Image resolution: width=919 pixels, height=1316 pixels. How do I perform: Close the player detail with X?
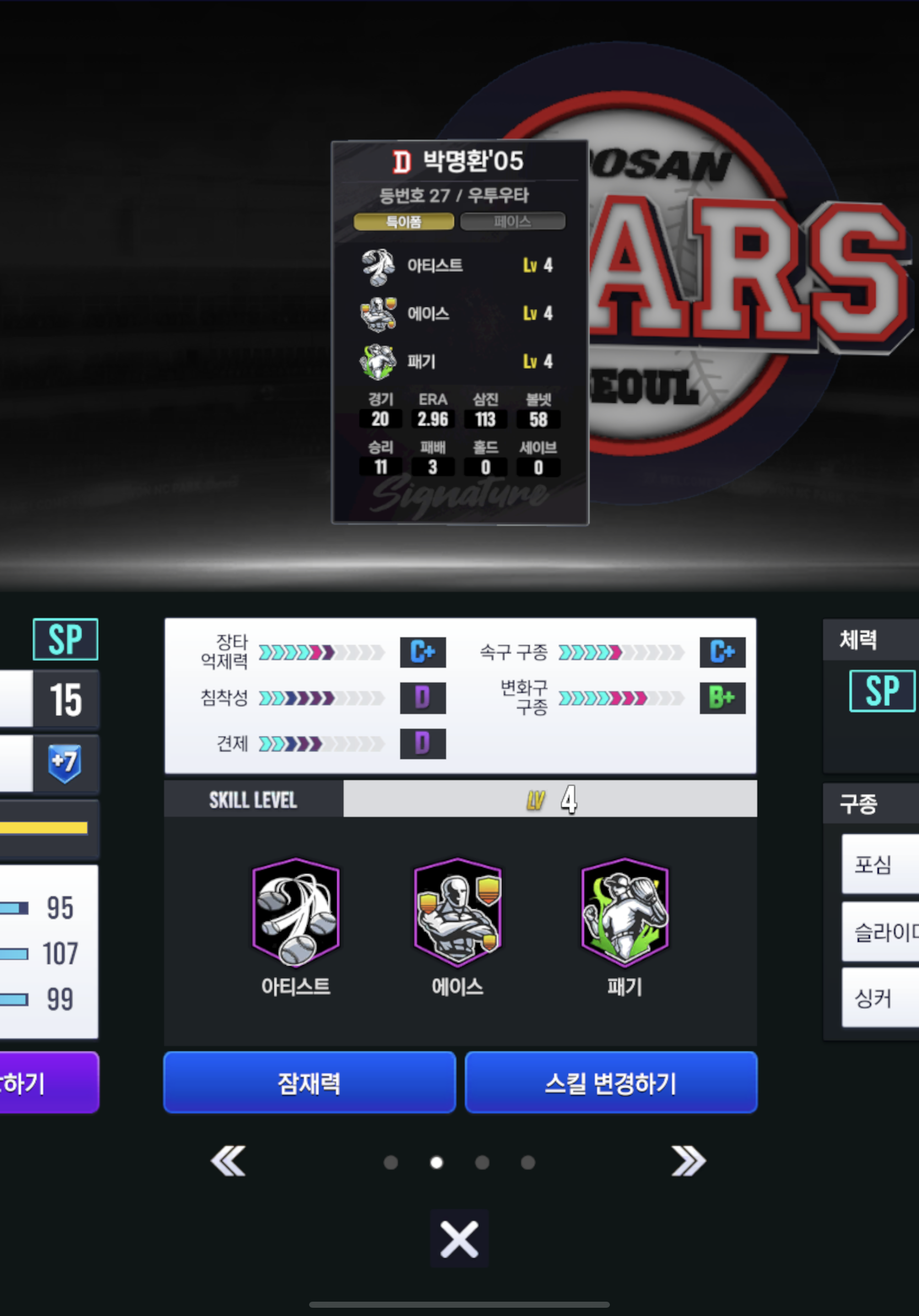[459, 1239]
